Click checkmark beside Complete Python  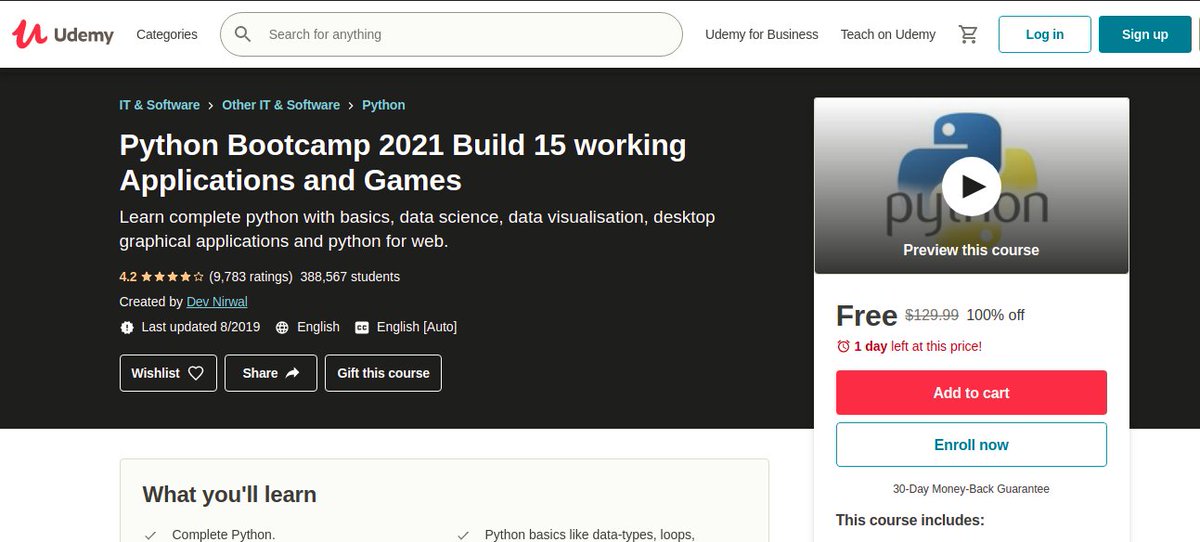point(150,535)
